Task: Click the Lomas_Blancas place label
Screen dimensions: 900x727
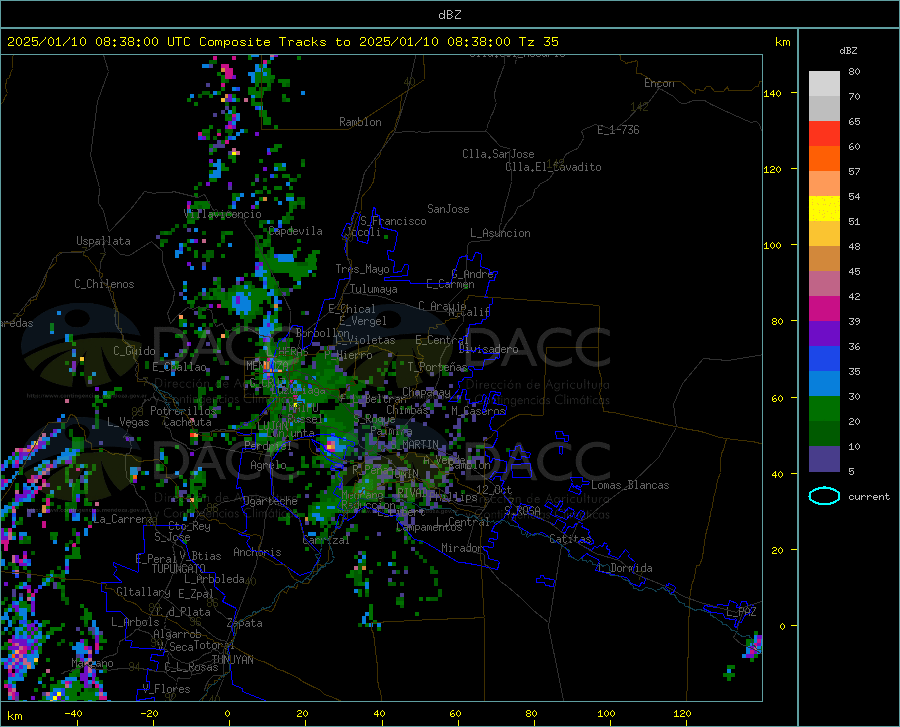Action: [x=630, y=485]
